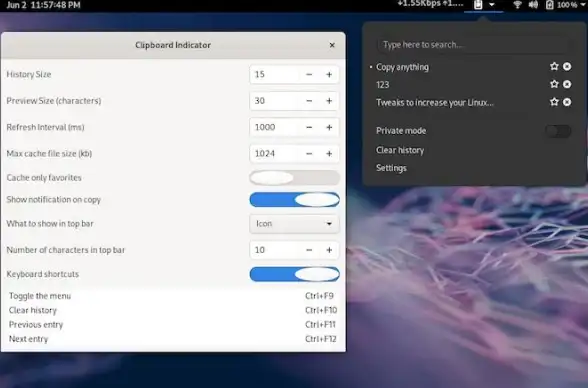Select 'Tweaks to increase your Linux...' item

435,102
